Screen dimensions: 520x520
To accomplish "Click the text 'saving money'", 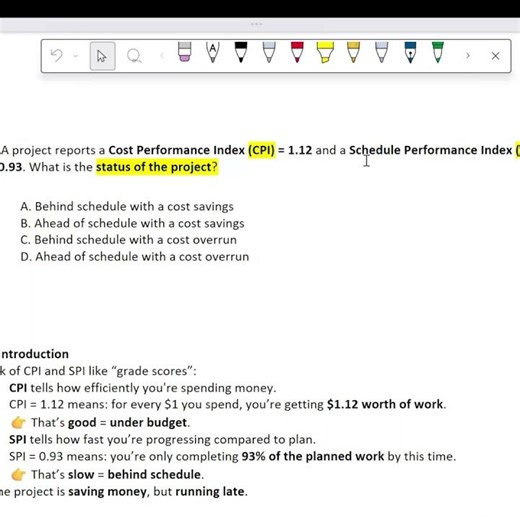I will coord(107,492).
